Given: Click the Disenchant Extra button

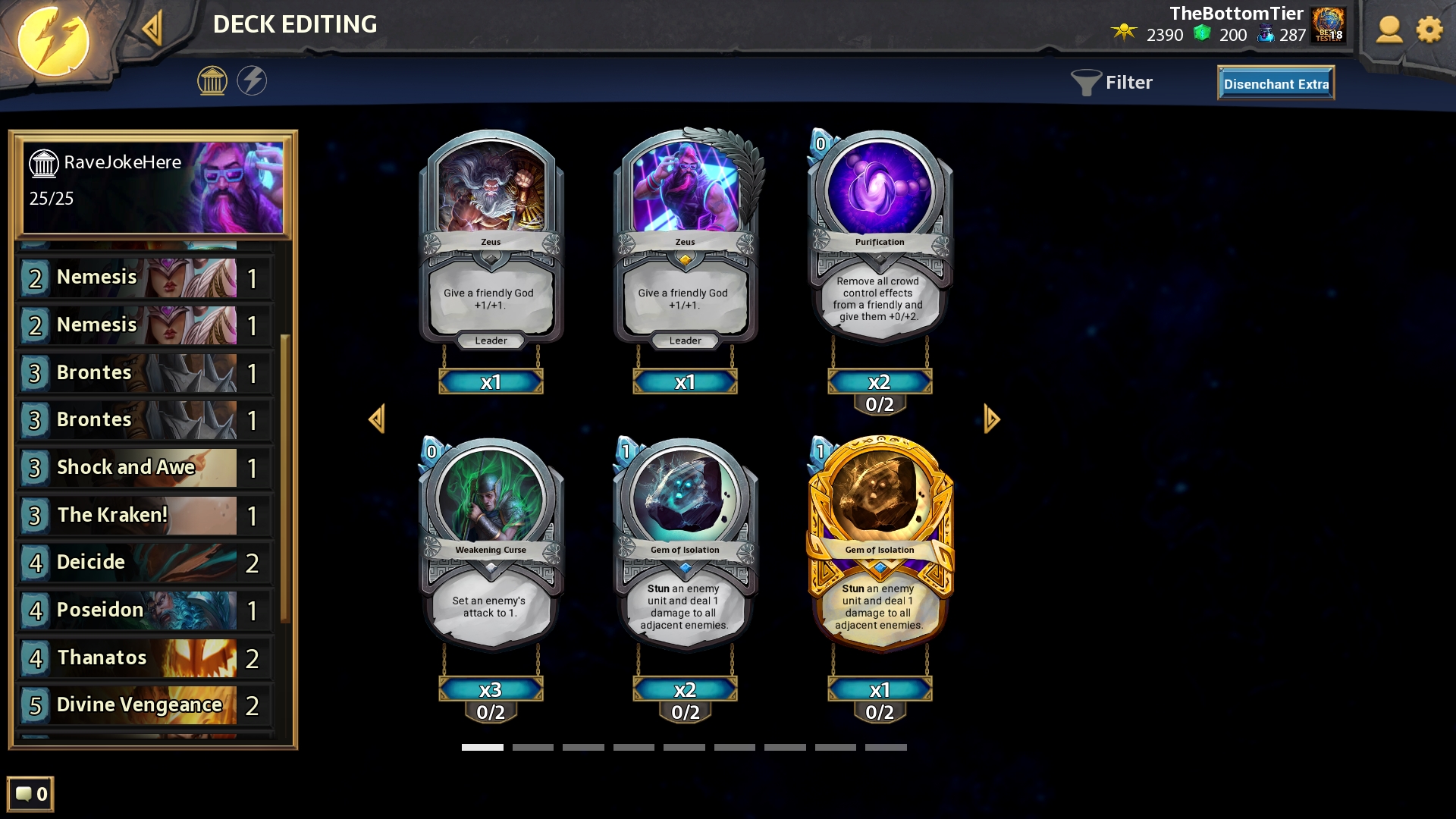Looking at the screenshot, I should tap(1276, 83).
